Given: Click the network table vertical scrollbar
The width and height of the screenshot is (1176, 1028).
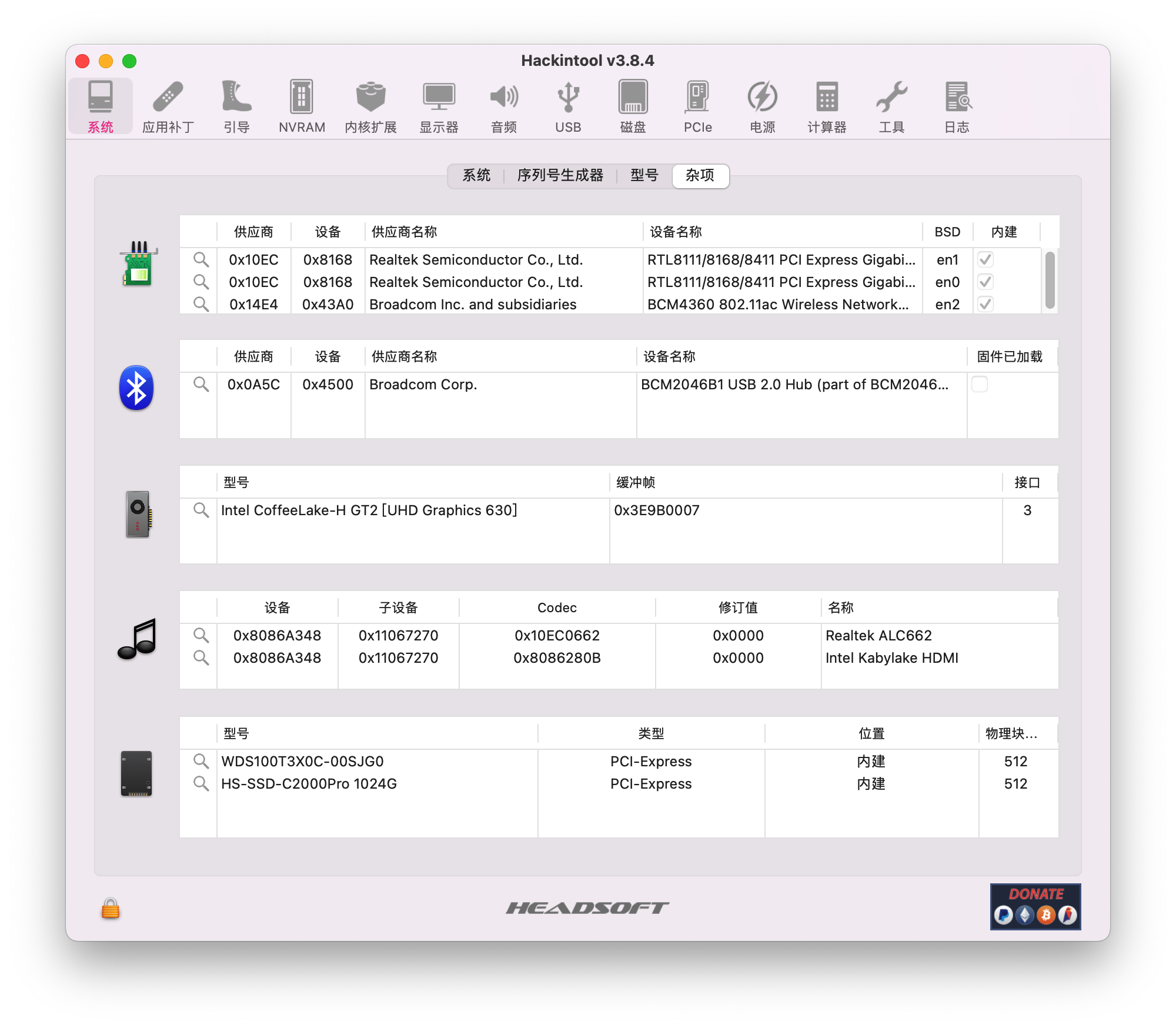Looking at the screenshot, I should click(x=1050, y=281).
